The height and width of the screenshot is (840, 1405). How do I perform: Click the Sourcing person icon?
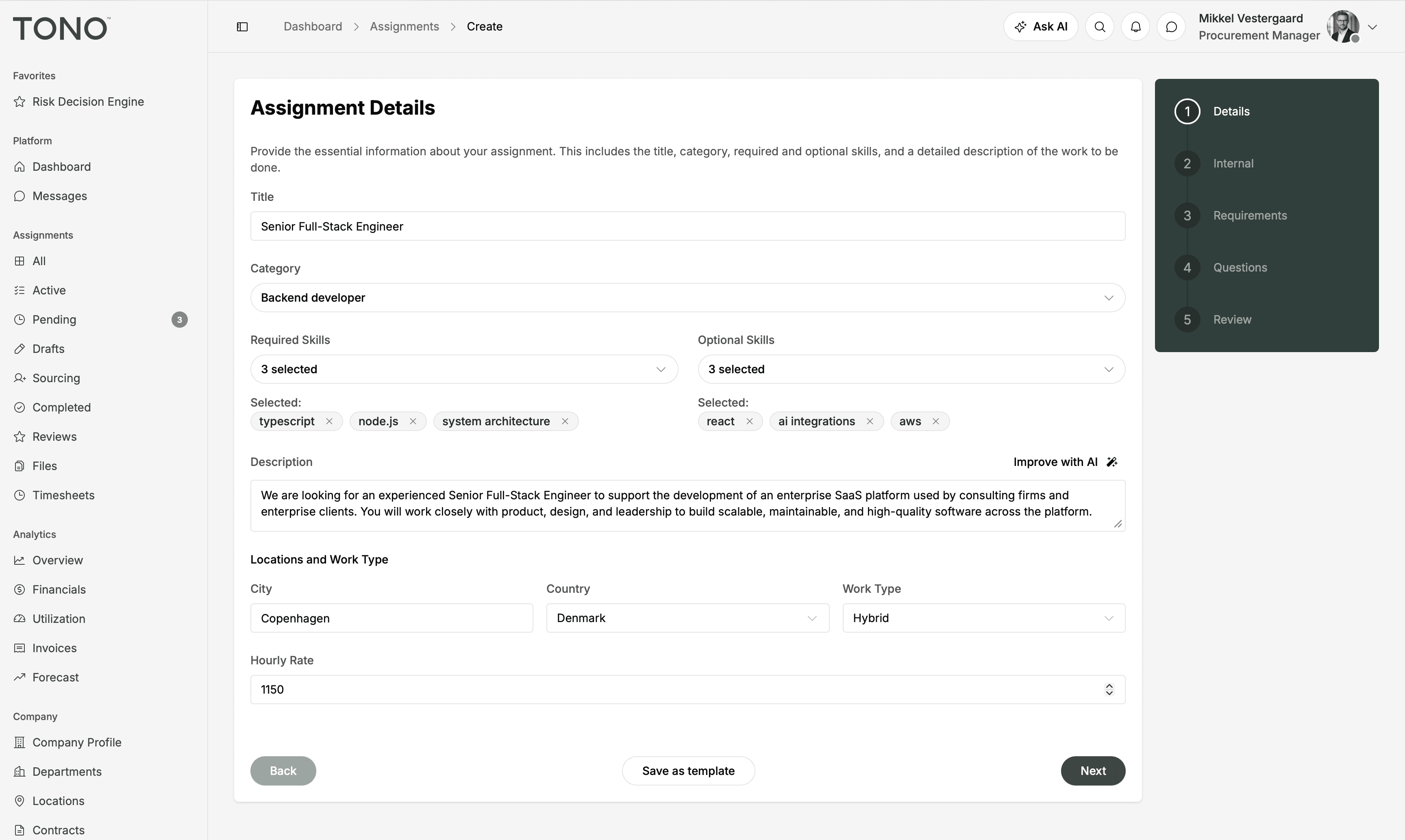20,378
